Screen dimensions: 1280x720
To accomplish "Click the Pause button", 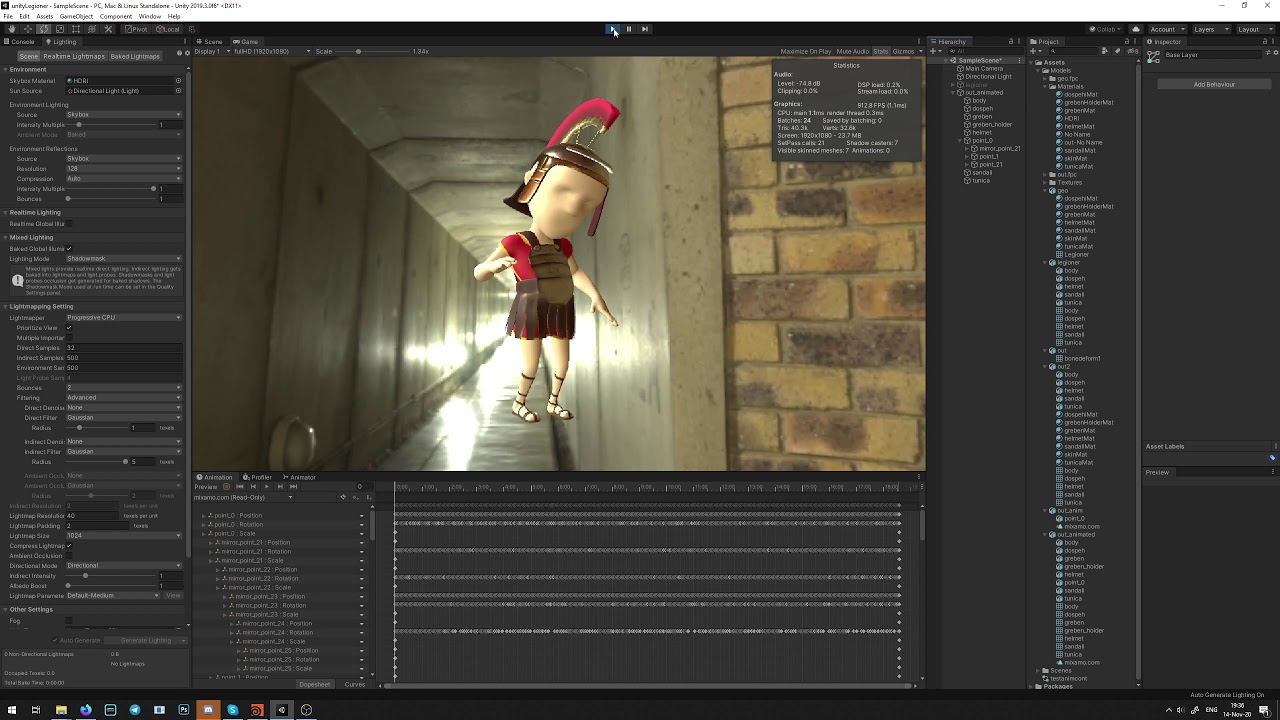I will point(629,29).
